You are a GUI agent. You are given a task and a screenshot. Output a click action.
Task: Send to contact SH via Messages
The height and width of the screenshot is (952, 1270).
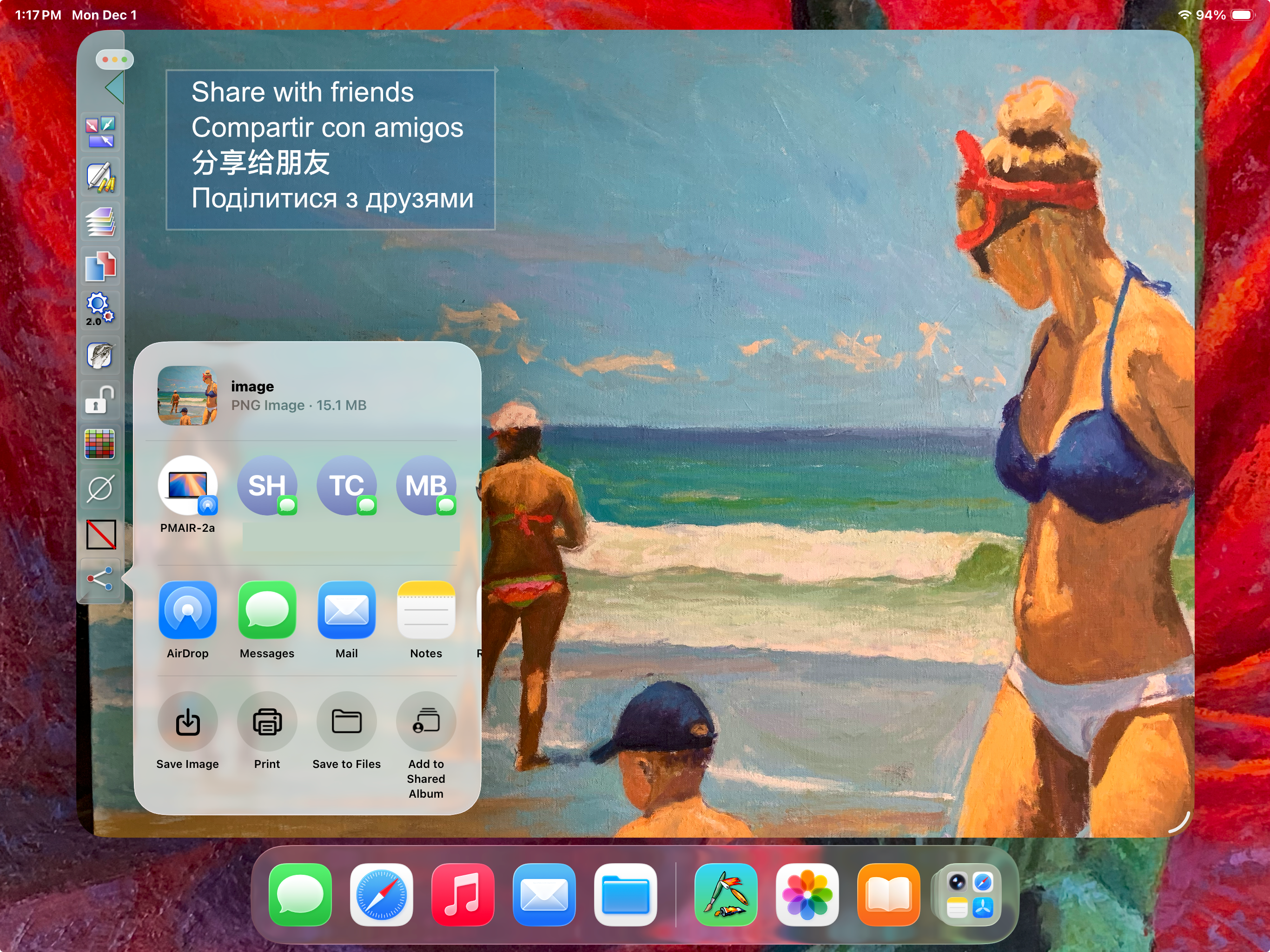267,486
